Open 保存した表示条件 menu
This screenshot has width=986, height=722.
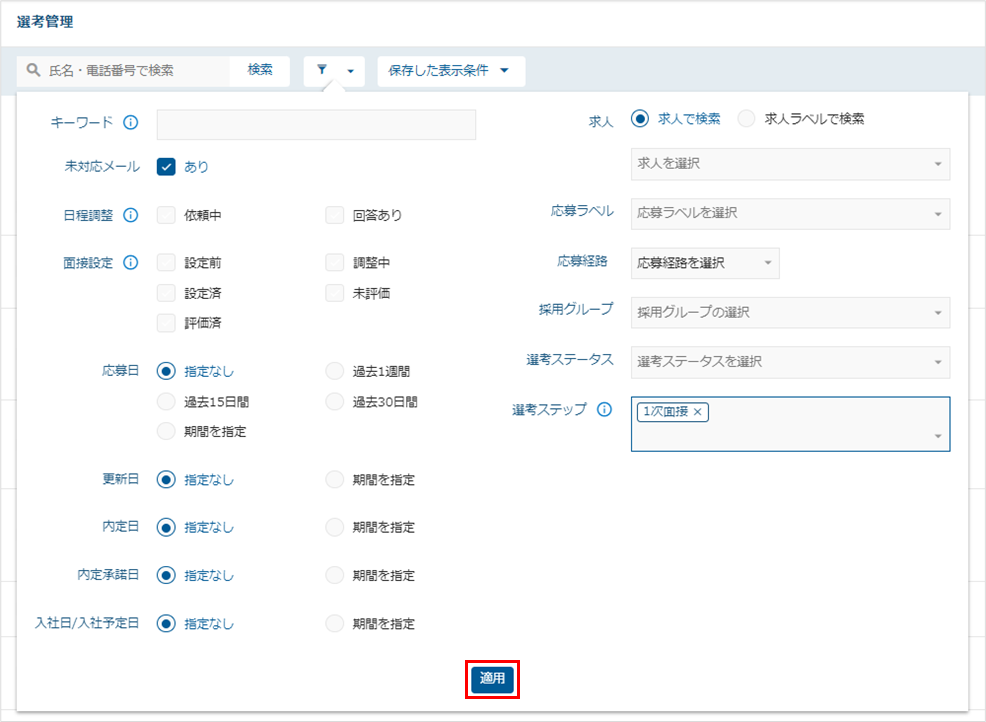451,70
